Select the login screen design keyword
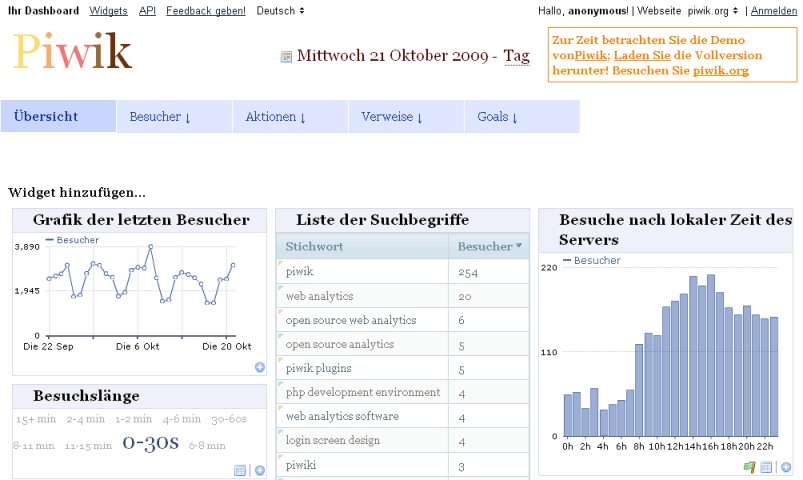803x480 pixels. pos(333,440)
